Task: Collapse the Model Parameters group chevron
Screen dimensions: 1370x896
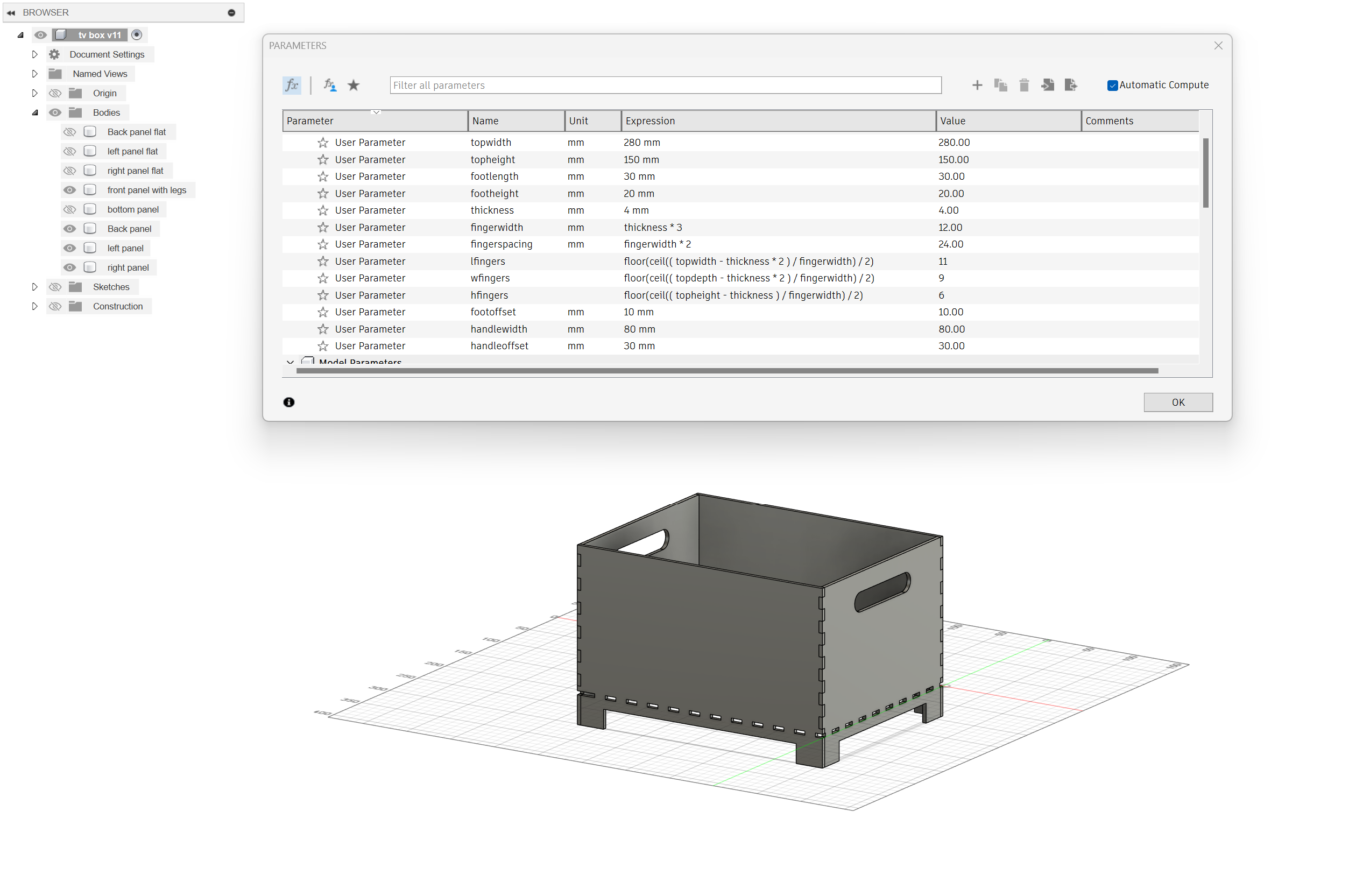Action: (x=290, y=362)
